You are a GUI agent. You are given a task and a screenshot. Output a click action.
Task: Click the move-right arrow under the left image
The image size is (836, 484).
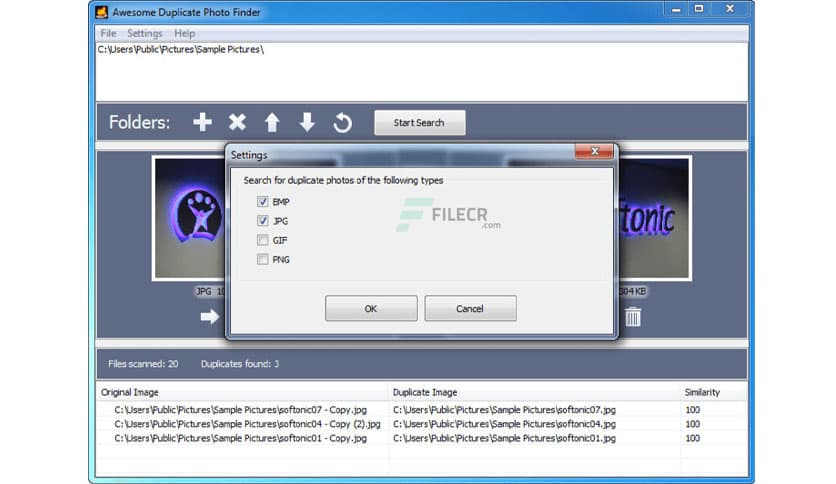click(210, 317)
